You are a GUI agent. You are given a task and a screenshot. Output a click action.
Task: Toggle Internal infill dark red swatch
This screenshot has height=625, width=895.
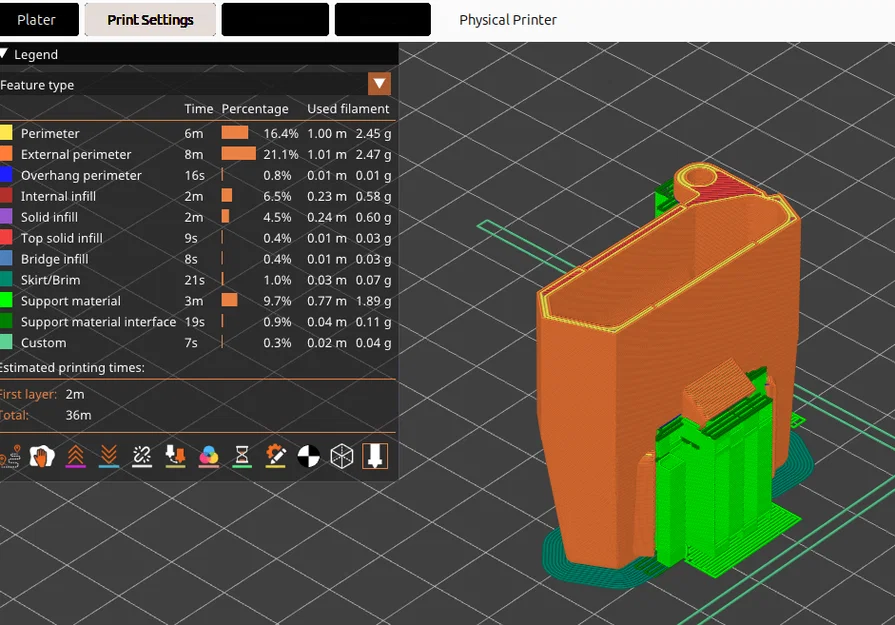click(6, 196)
